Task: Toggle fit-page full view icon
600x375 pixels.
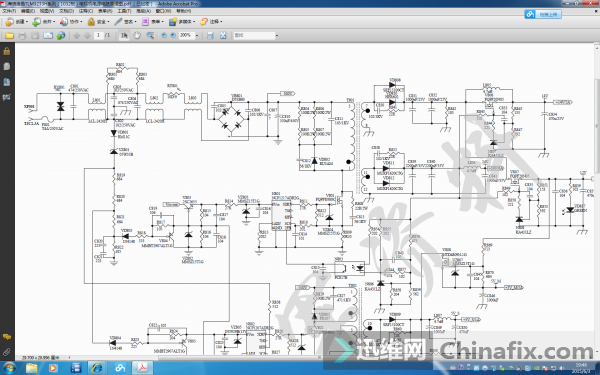Action: pyautogui.click(x=223, y=35)
